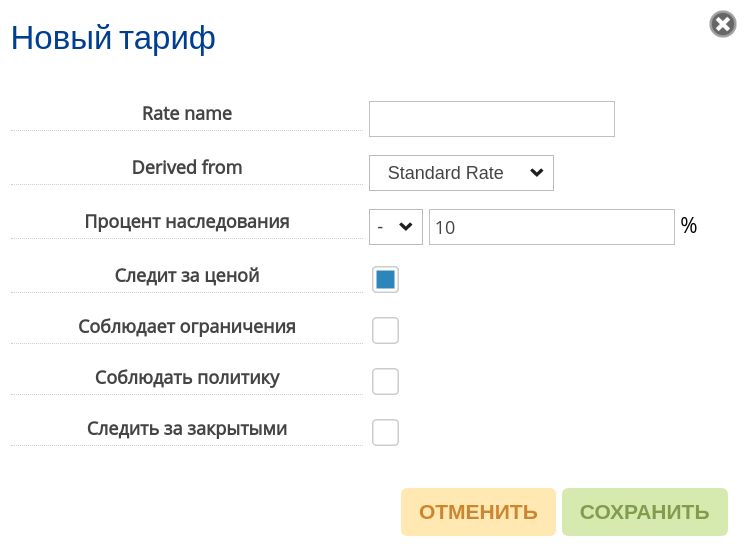Click the Rate name label

click(187, 113)
